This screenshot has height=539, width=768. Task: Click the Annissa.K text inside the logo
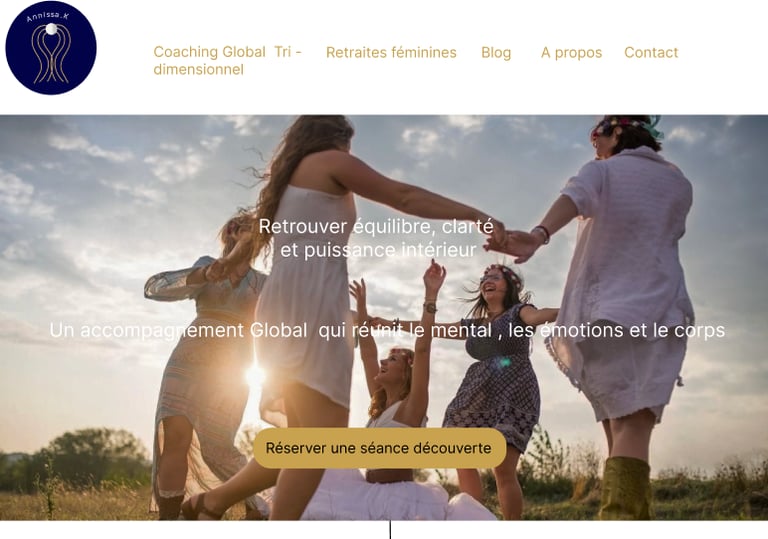pos(48,17)
